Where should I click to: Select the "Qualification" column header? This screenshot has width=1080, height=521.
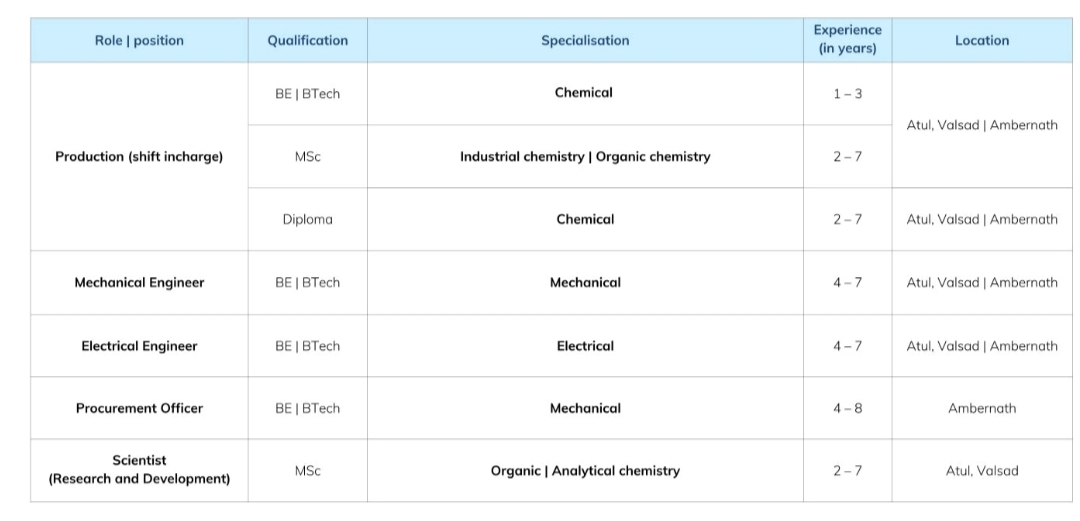coord(308,41)
